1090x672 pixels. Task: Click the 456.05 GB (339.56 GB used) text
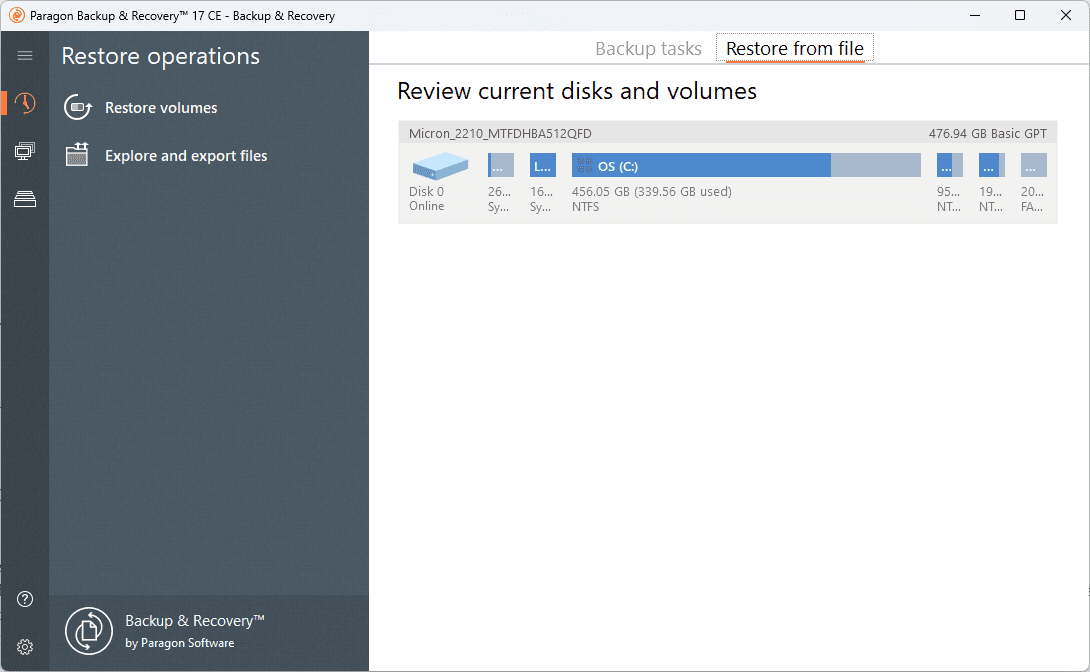651,192
